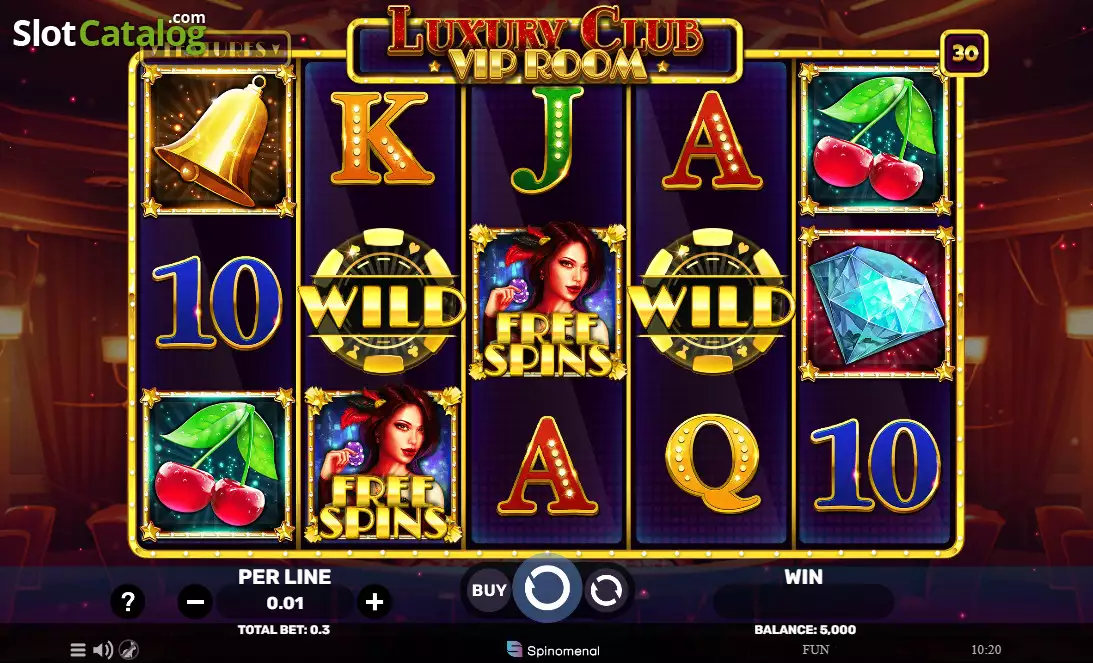Click the SlotCatalog.com logo
1093x663 pixels.
[x=109, y=30]
